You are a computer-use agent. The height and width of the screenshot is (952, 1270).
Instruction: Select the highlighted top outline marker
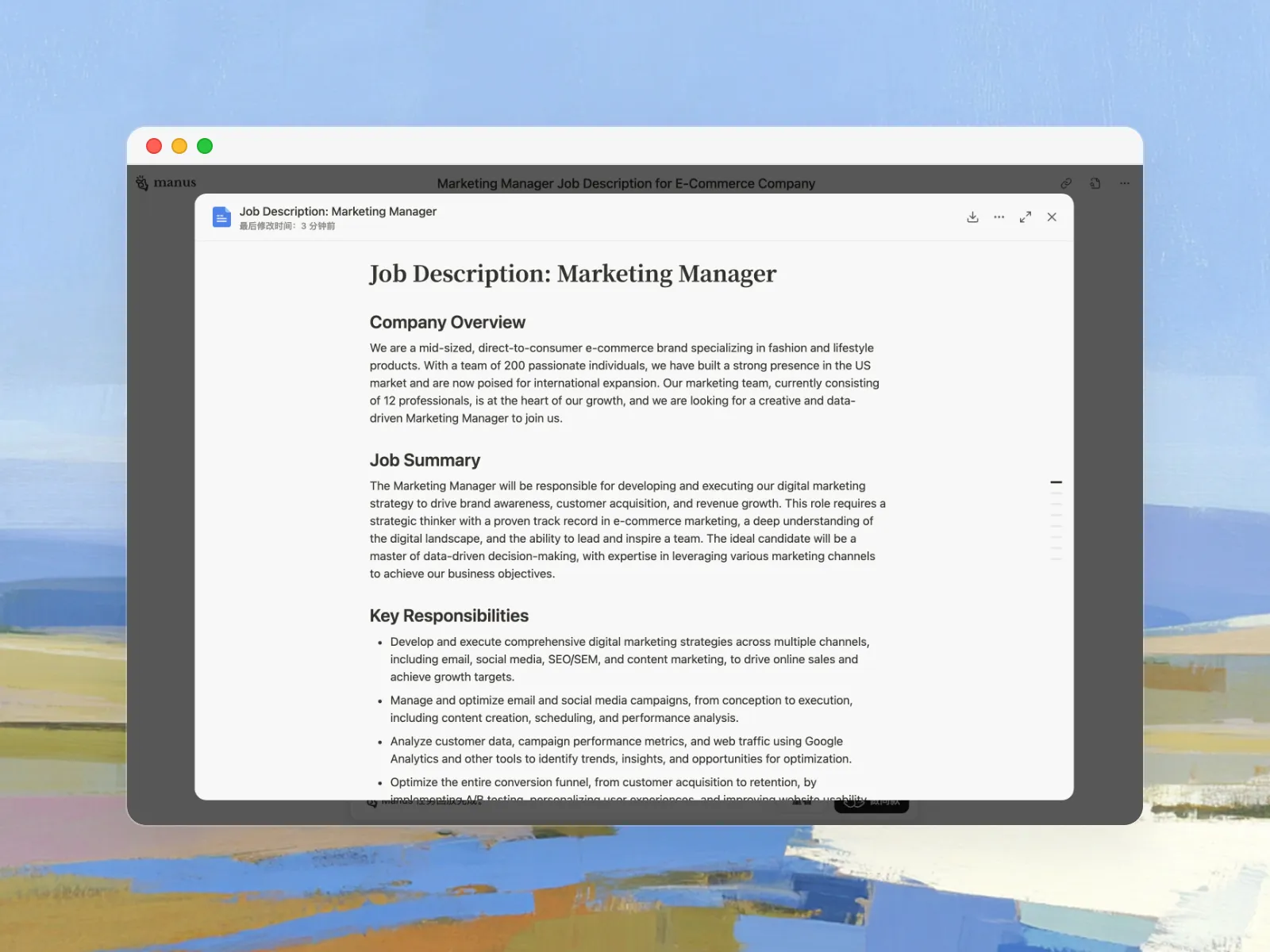click(1056, 482)
